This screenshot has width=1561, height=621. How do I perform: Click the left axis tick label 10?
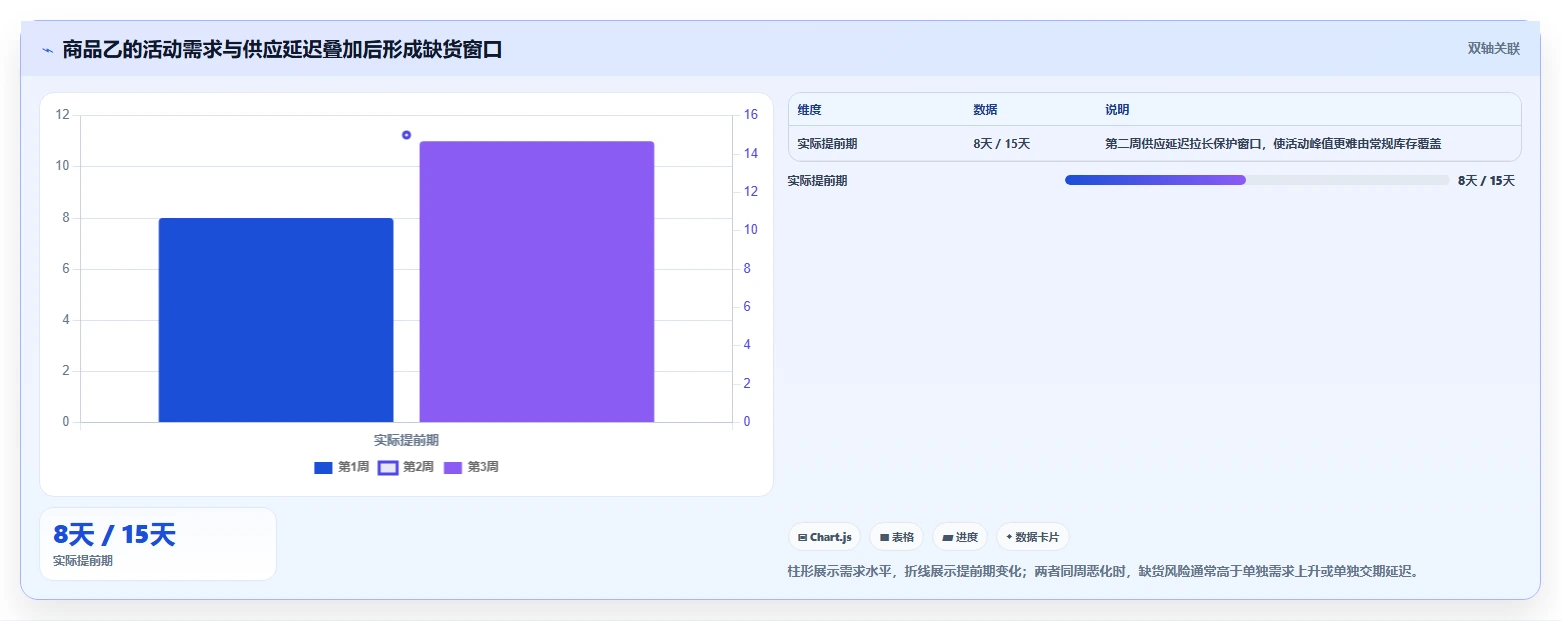point(63,166)
